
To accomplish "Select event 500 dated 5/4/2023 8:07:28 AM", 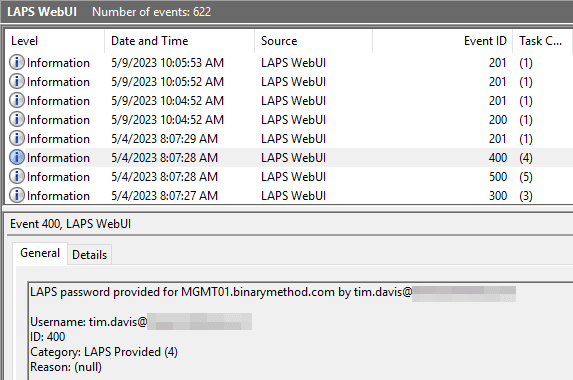I will (x=289, y=176).
